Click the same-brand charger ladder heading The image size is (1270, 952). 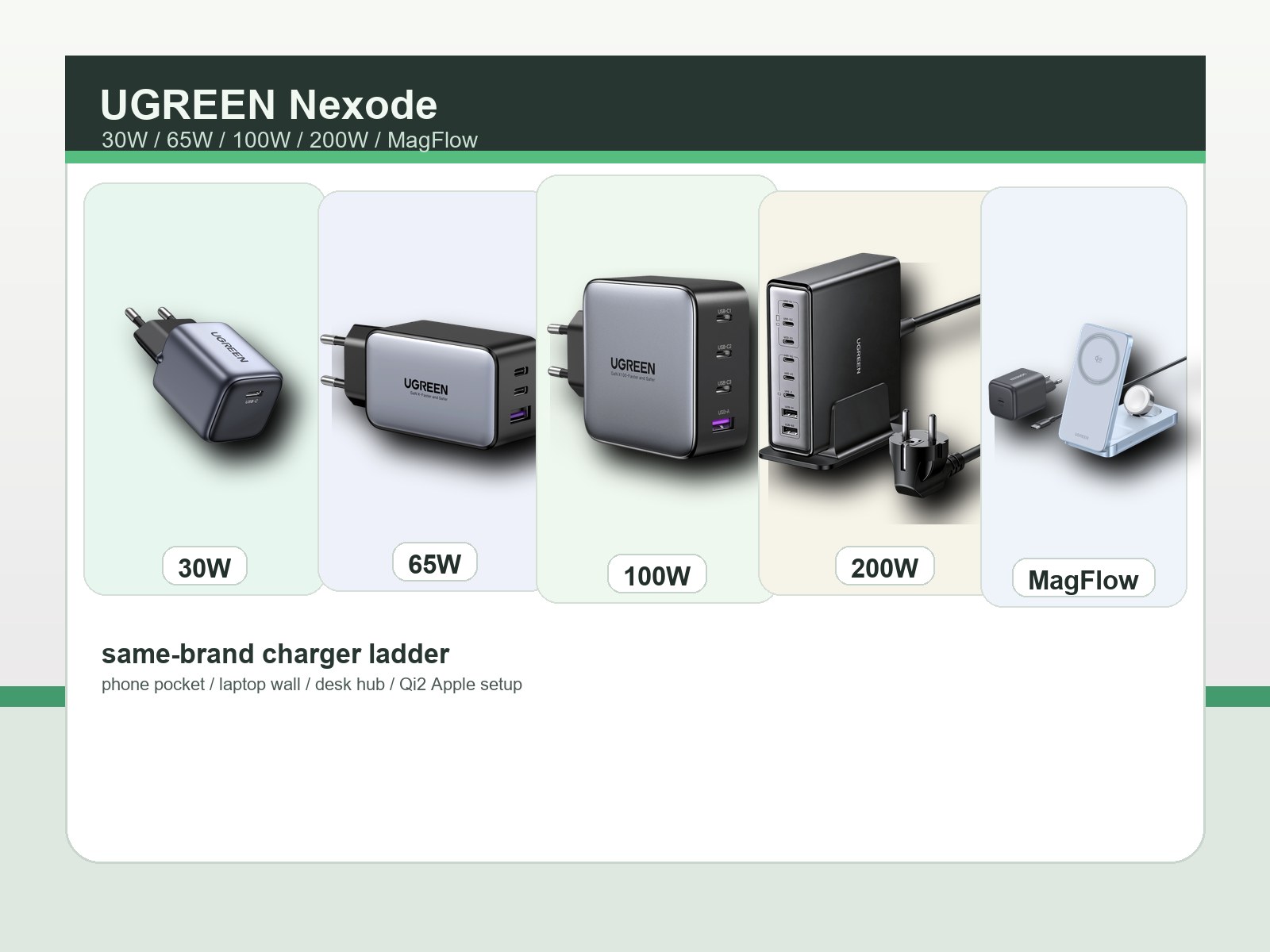275,654
